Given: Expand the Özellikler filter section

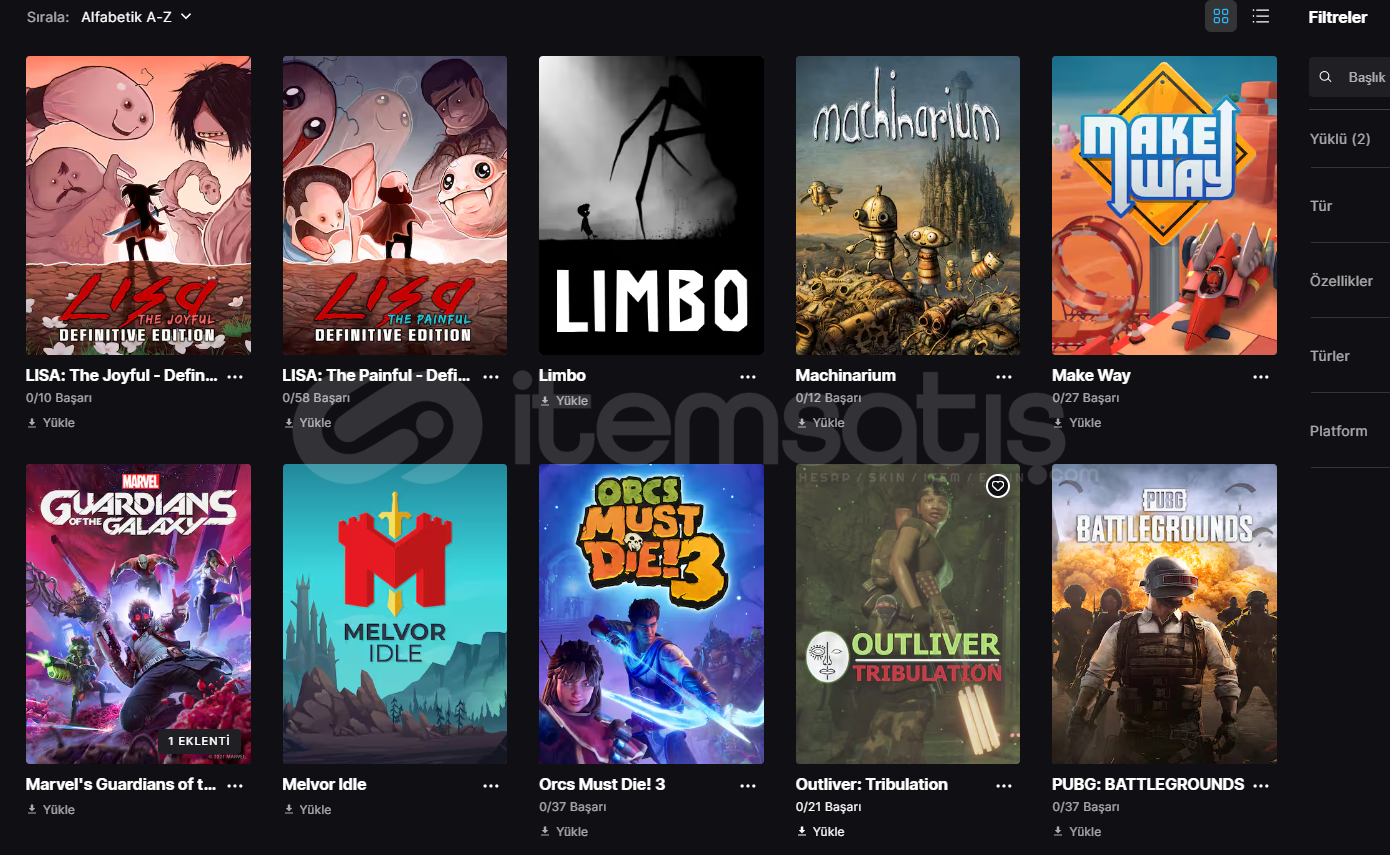Looking at the screenshot, I should click(1350, 281).
